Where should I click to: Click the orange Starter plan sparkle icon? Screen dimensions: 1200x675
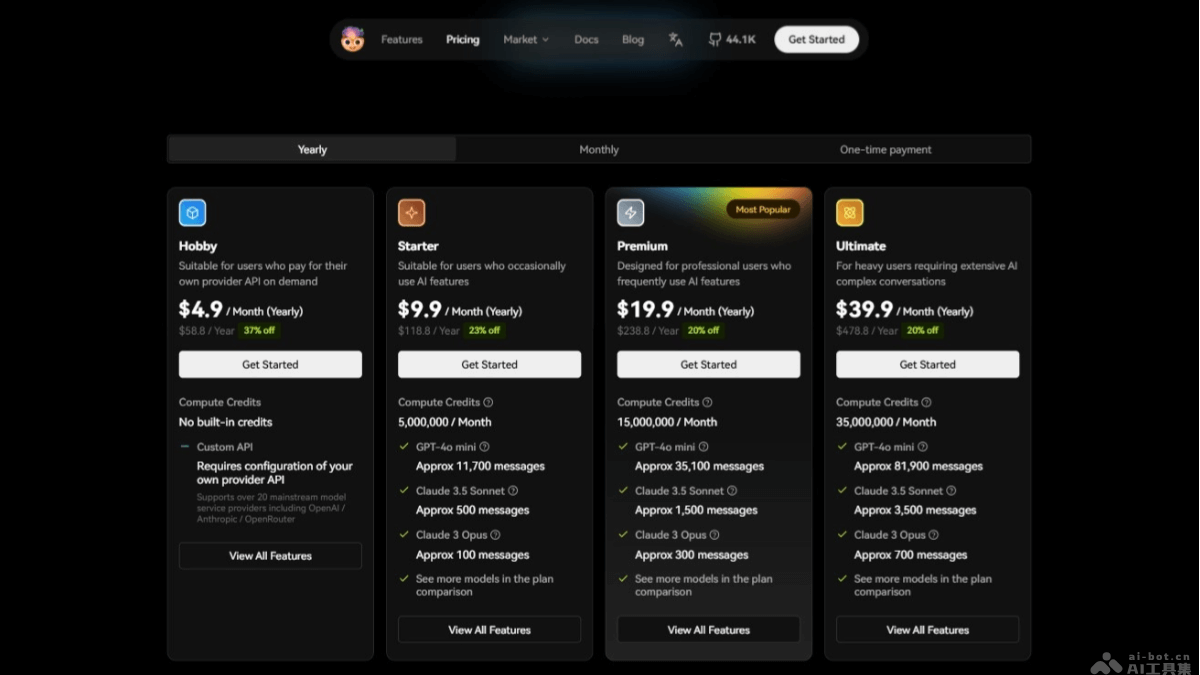[411, 212]
